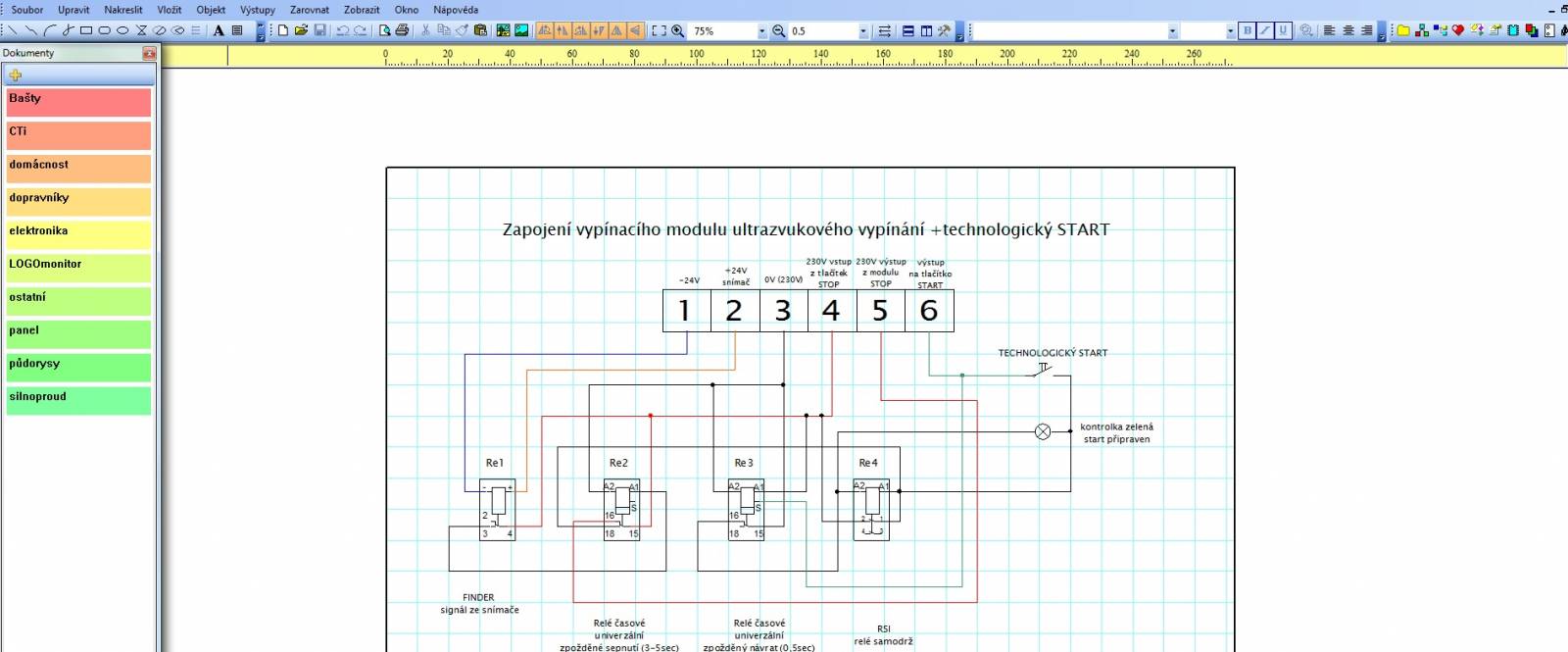Open the font name dropdown
The image size is (1568, 652).
pos(1172,31)
